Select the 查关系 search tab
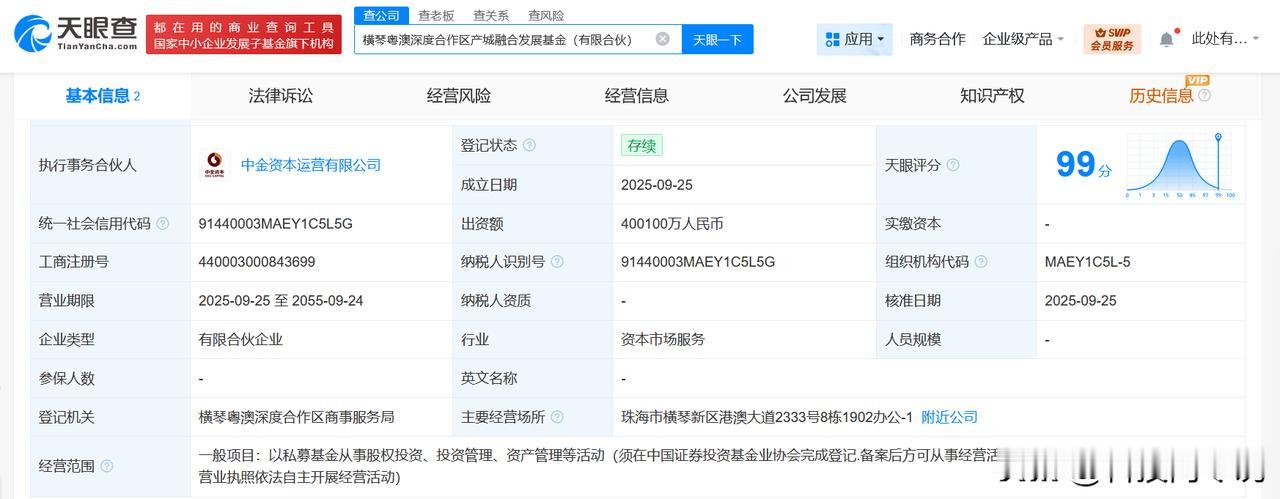This screenshot has width=1280, height=499. [491, 15]
